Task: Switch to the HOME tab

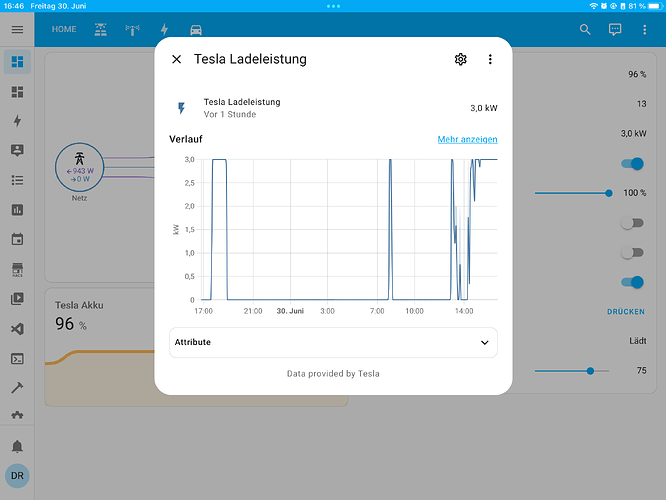Action: tap(64, 29)
